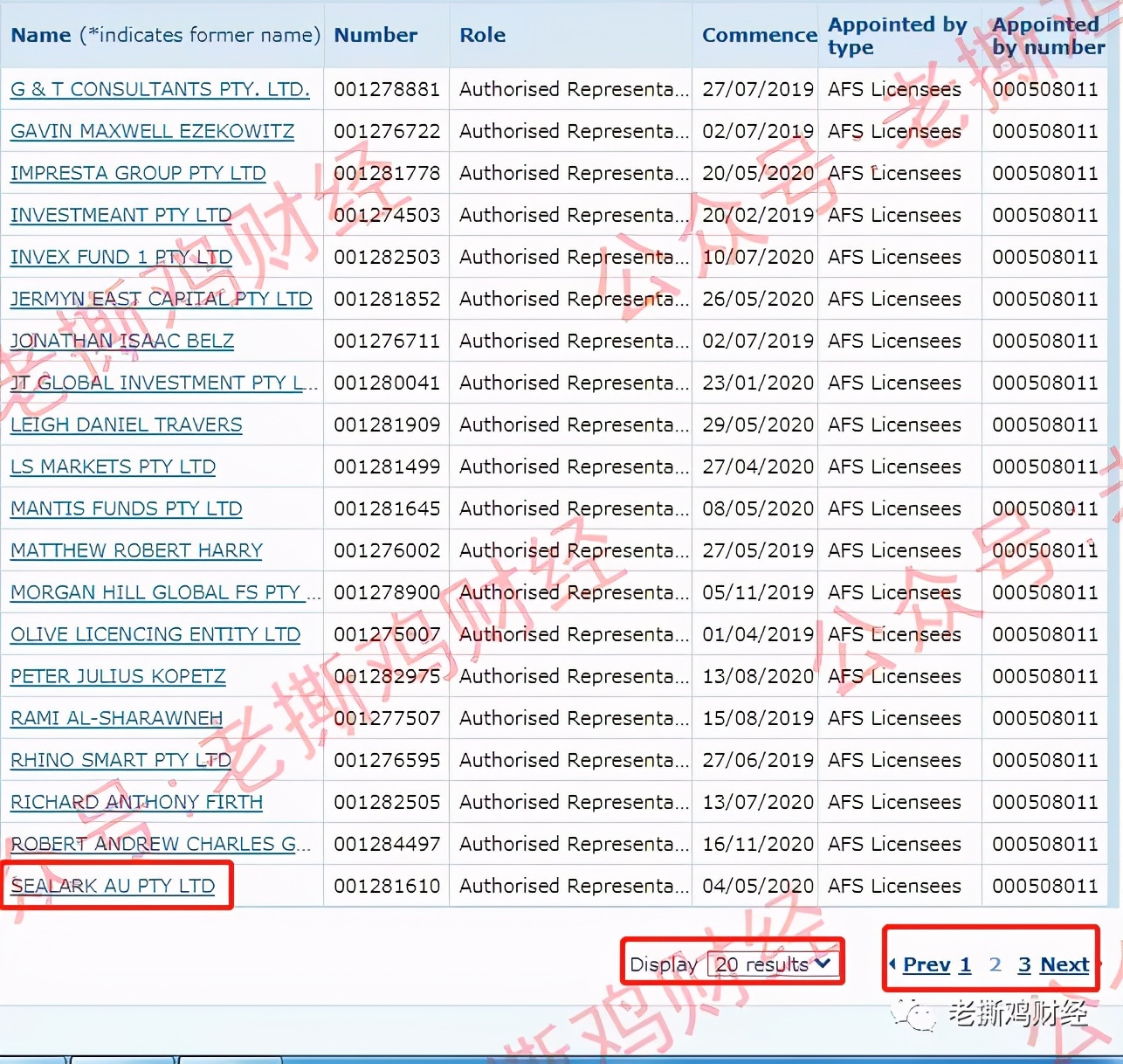Viewport: 1123px width, 1064px height.
Task: Select commence date 05/11/2019
Action: (758, 592)
